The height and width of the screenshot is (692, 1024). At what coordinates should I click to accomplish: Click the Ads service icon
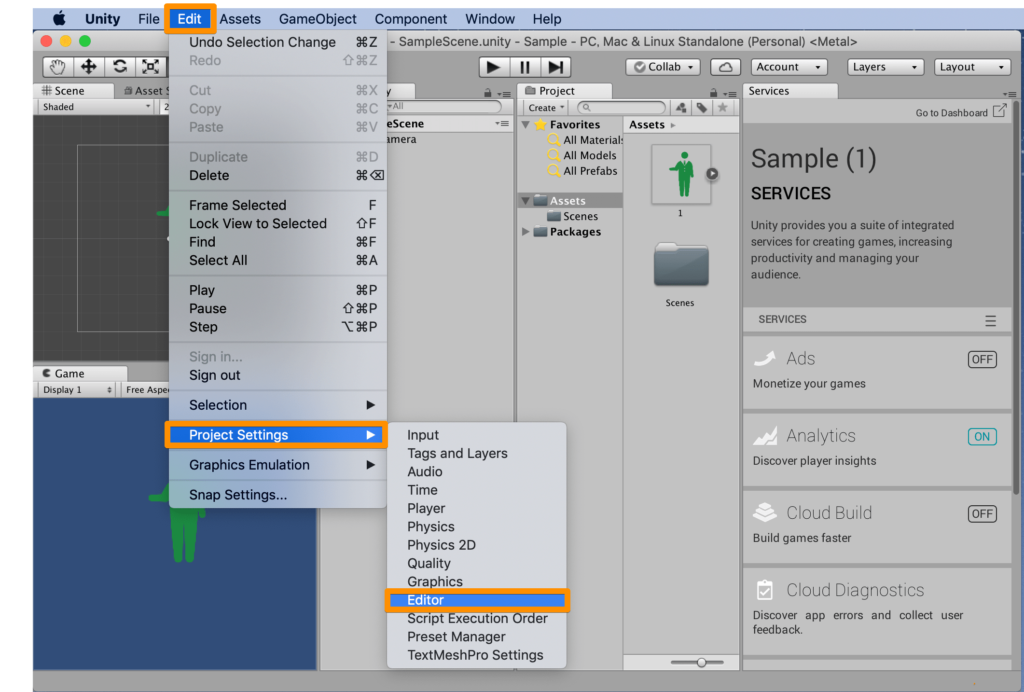click(765, 358)
